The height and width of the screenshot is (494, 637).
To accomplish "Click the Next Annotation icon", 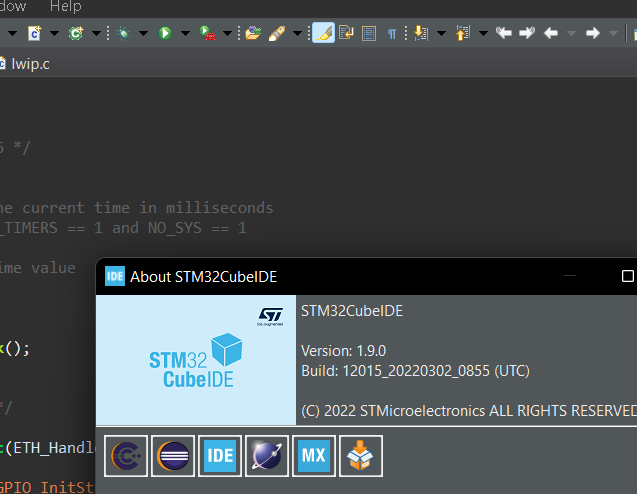I will click(x=421, y=33).
